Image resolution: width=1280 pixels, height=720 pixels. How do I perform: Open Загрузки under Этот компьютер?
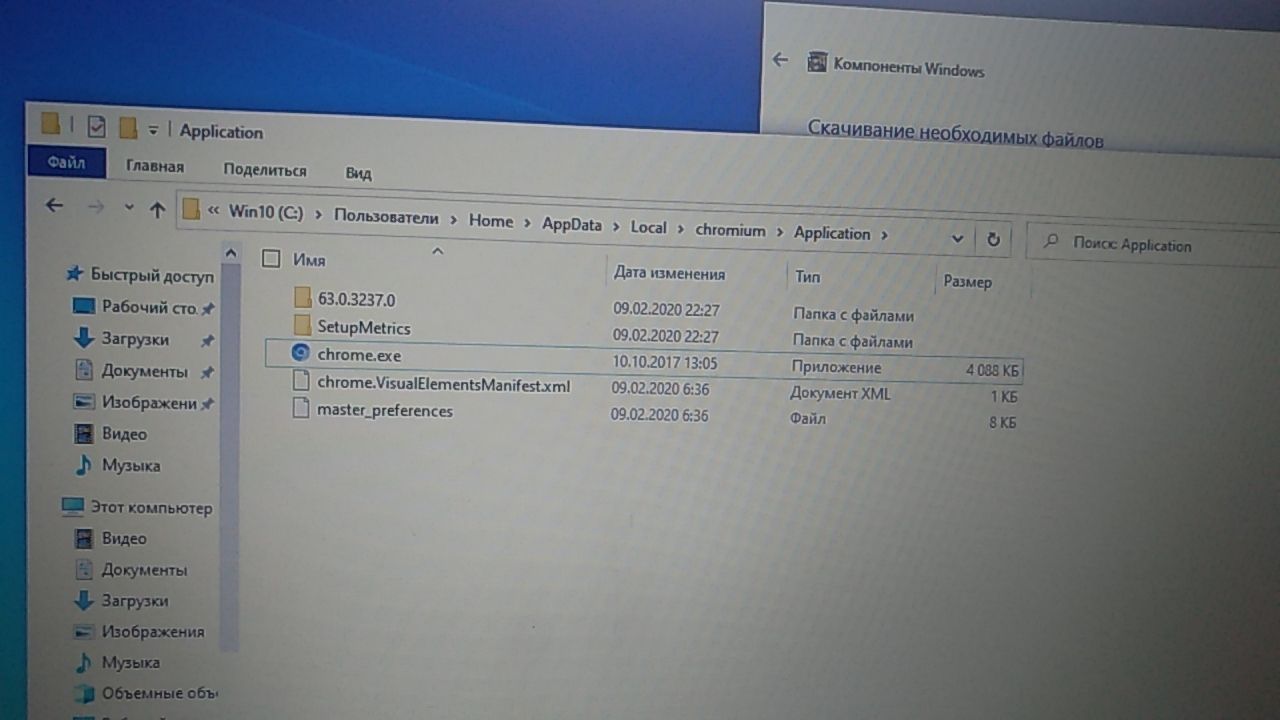(x=135, y=601)
